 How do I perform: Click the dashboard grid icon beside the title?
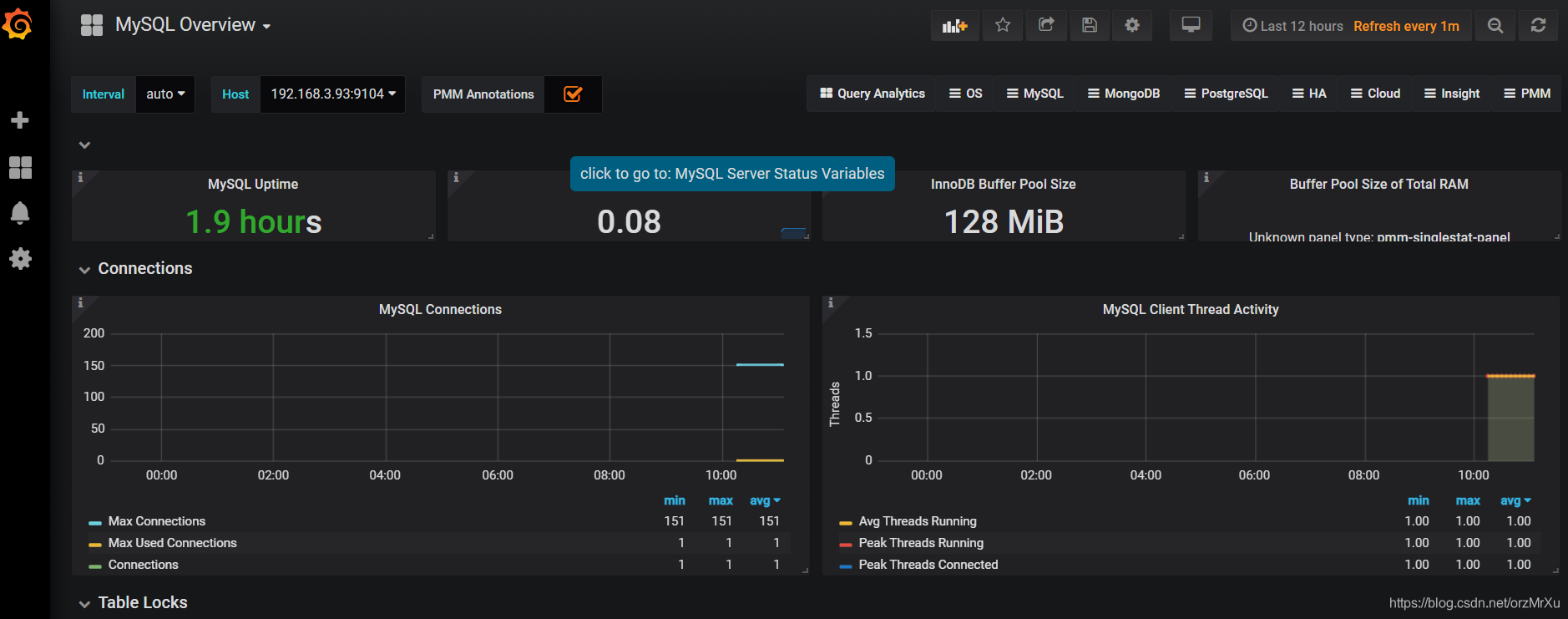coord(92,25)
